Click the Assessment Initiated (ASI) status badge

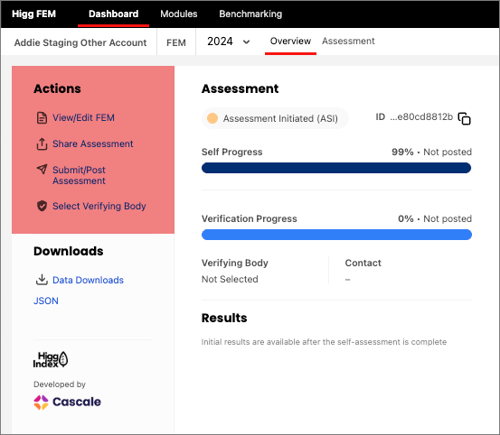275,118
